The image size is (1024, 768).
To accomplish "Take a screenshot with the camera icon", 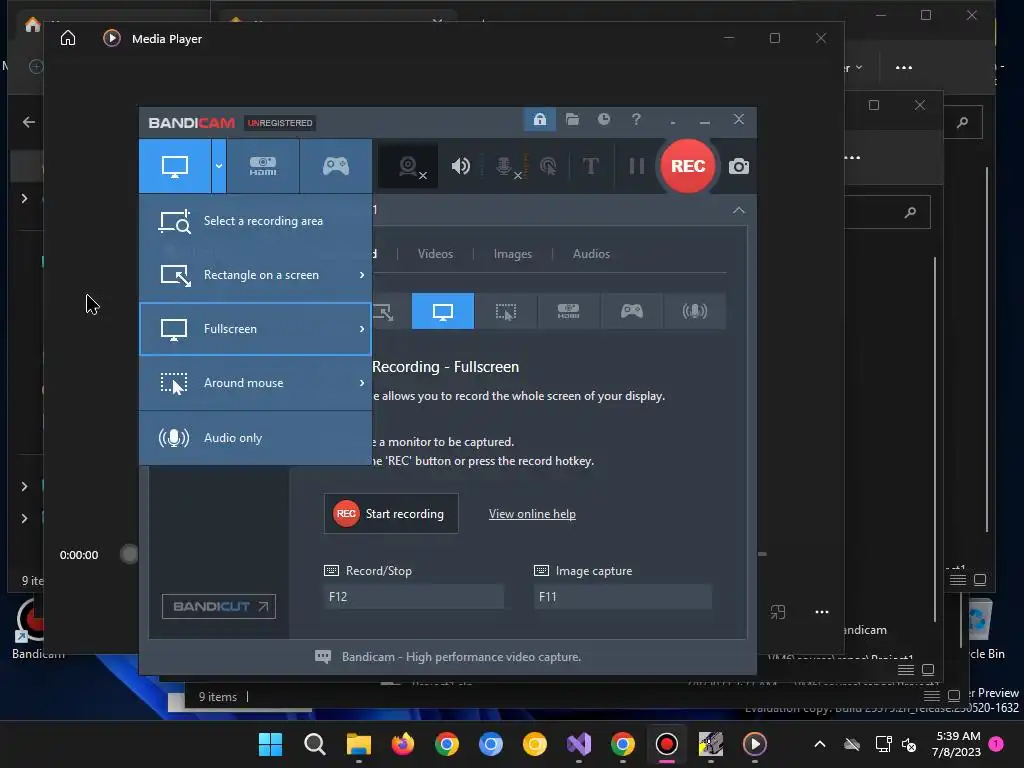I will click(739, 166).
